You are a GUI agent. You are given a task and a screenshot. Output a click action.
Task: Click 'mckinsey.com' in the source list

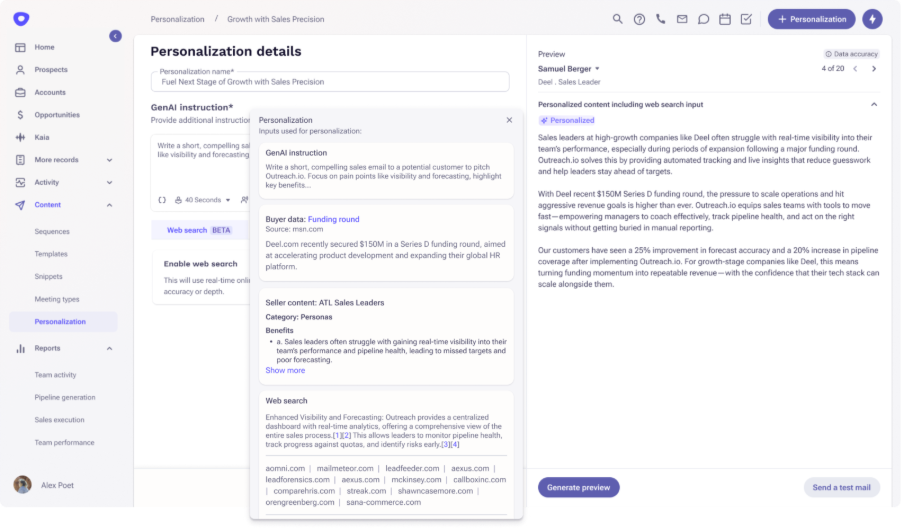coord(416,480)
